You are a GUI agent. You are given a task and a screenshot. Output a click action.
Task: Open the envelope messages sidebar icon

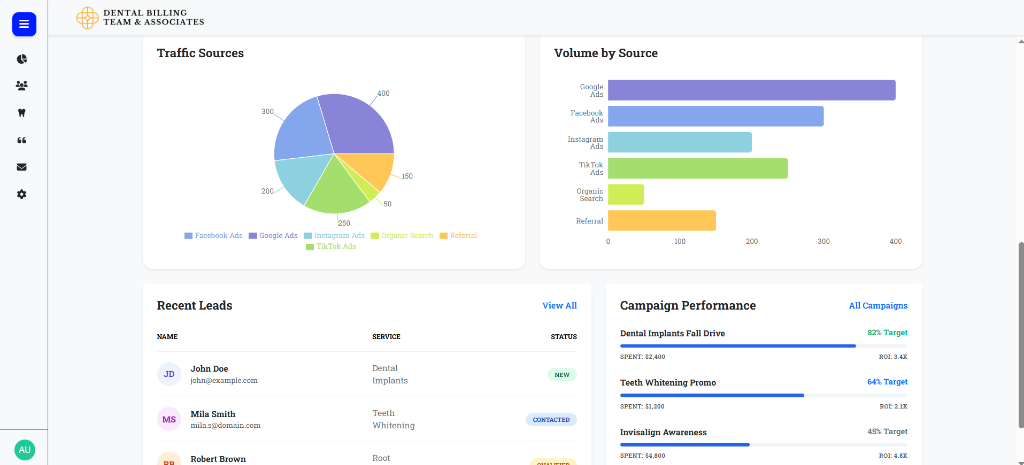click(22, 167)
